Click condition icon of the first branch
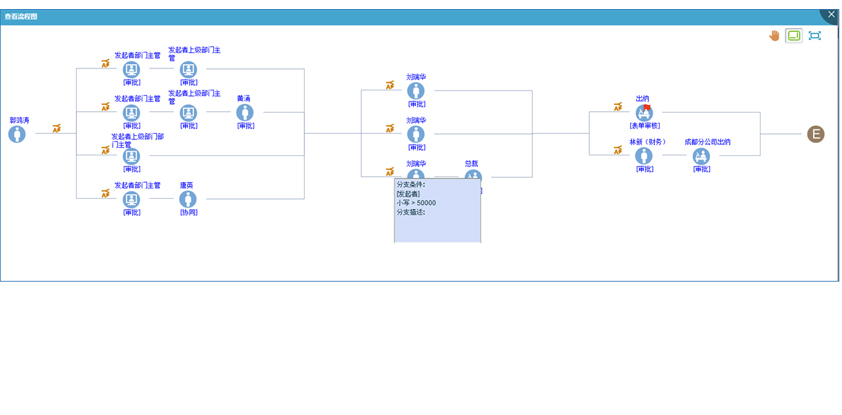Screen dimensions: 842x415 [105, 63]
